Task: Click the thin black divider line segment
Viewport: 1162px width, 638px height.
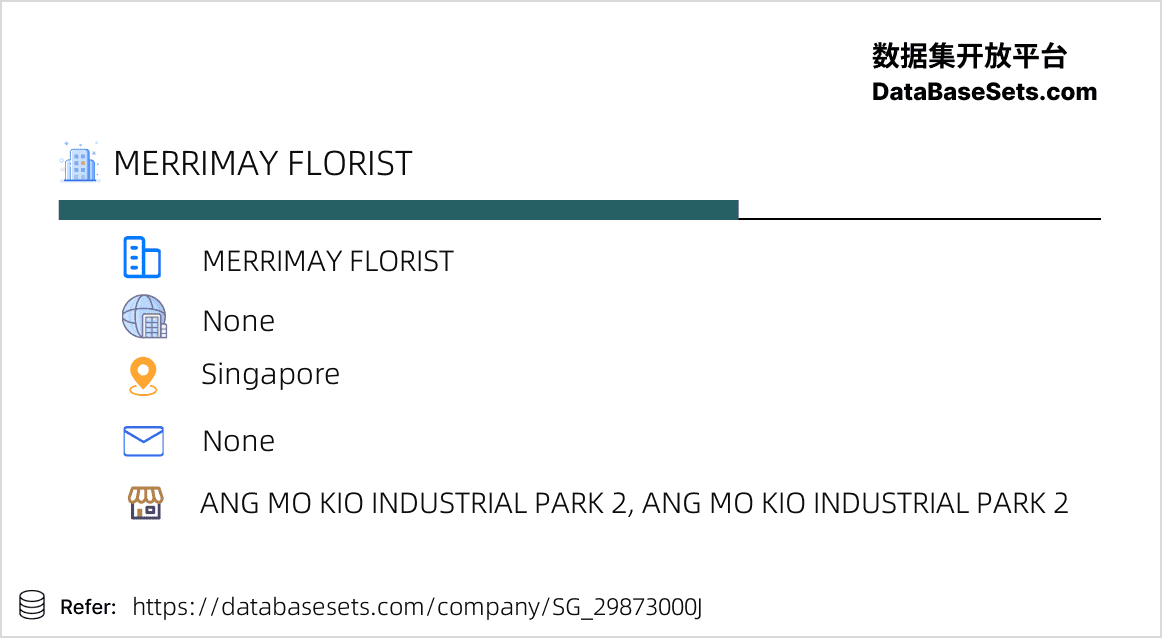Action: point(920,219)
